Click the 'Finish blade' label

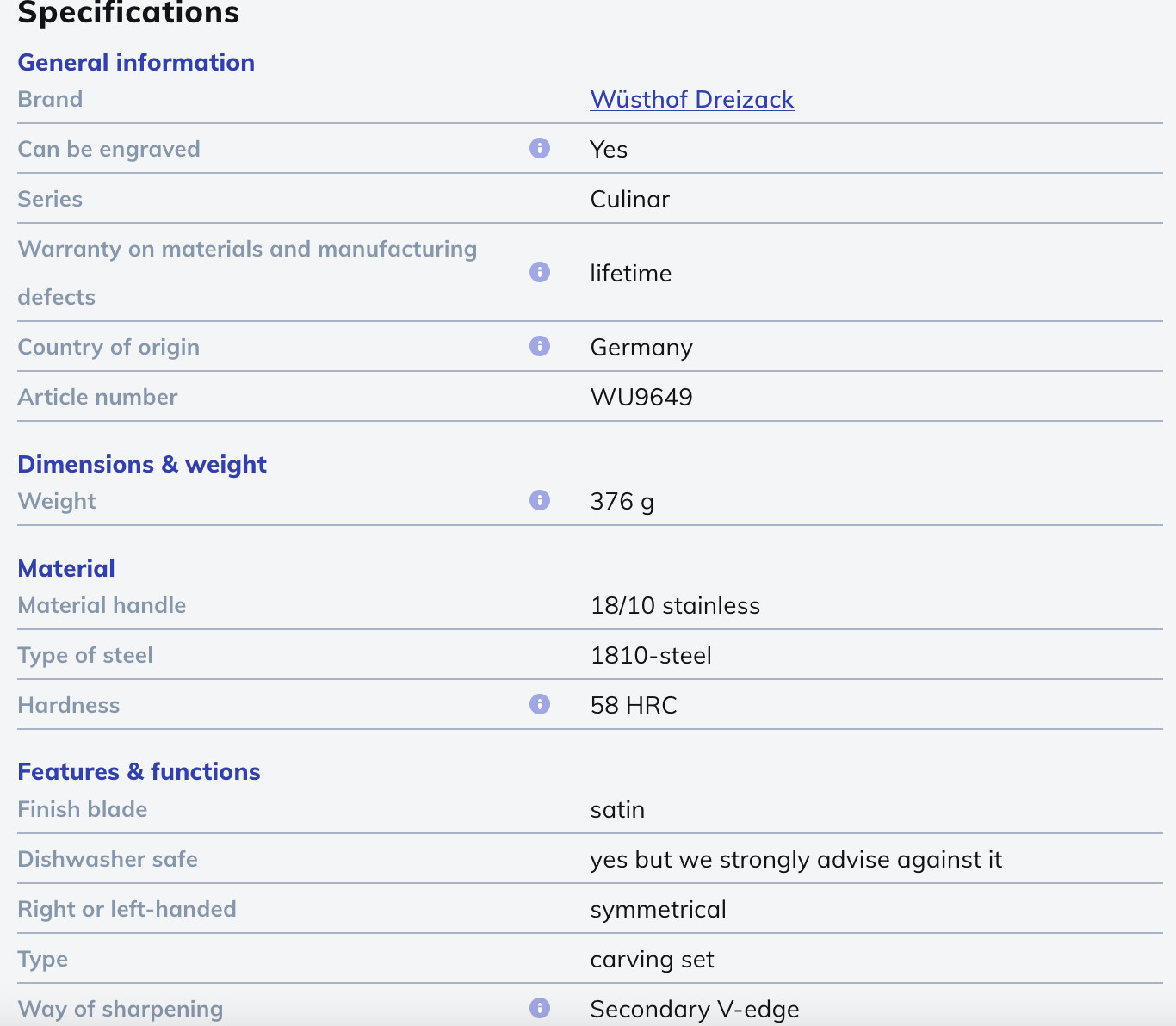83,809
